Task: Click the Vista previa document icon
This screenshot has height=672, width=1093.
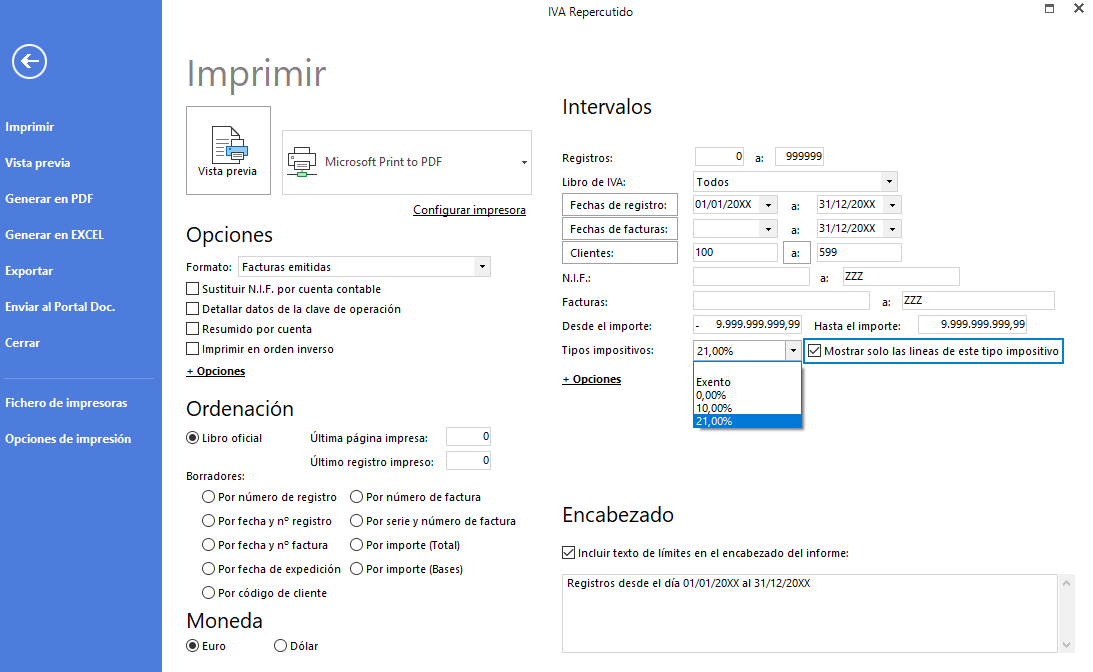Action: (228, 144)
